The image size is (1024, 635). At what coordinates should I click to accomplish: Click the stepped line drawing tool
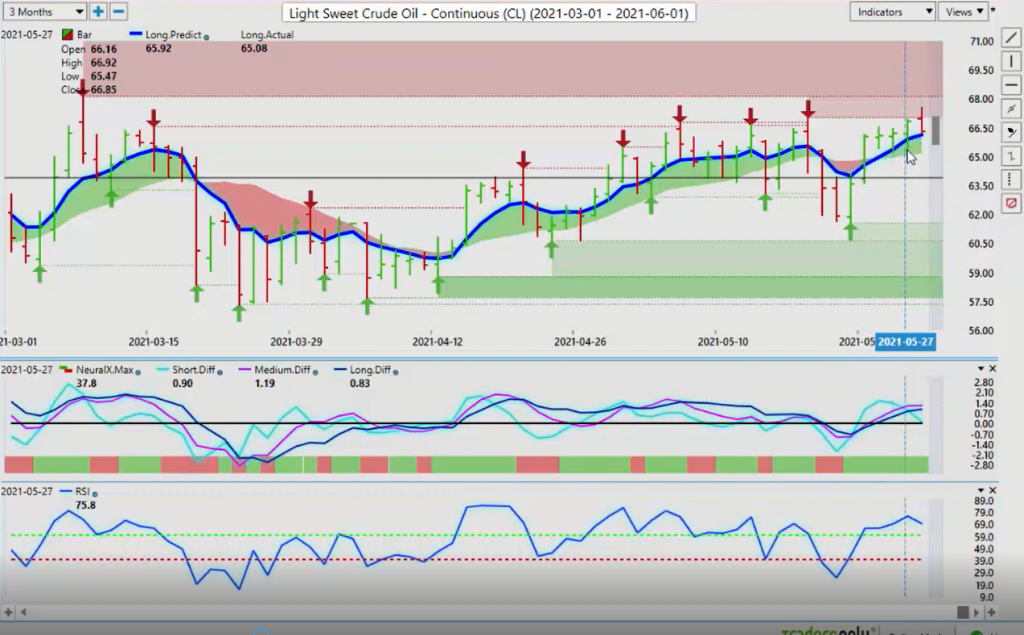(x=1010, y=156)
